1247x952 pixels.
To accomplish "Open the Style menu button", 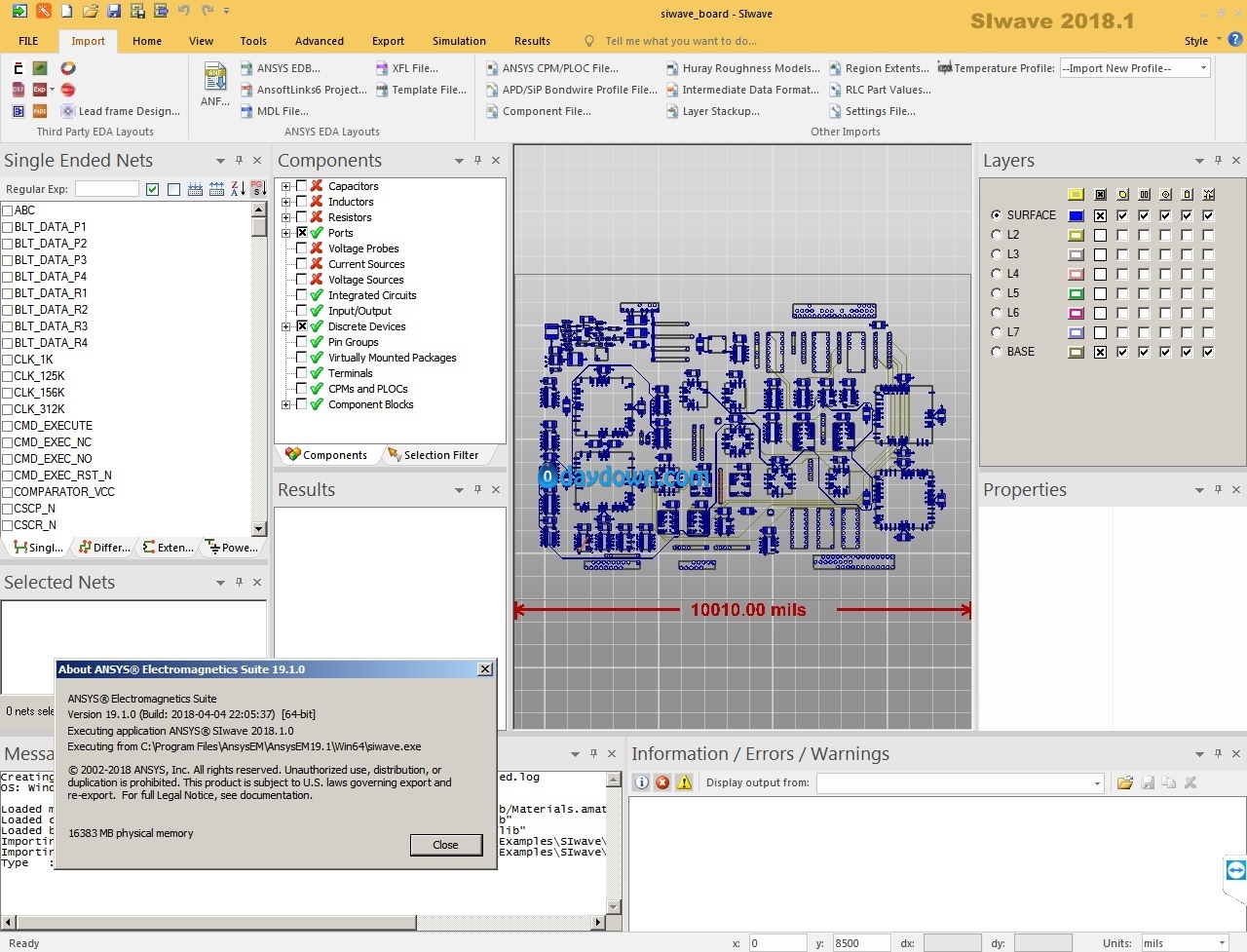I will click(x=1202, y=41).
